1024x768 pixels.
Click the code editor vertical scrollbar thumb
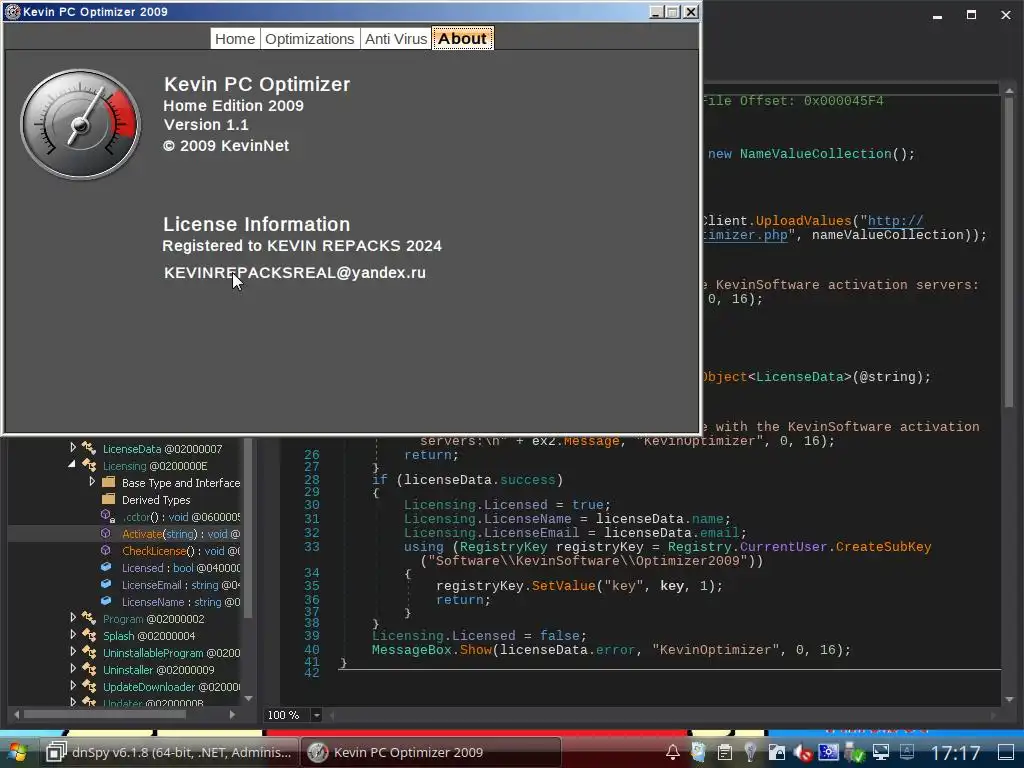pyautogui.click(x=1009, y=251)
